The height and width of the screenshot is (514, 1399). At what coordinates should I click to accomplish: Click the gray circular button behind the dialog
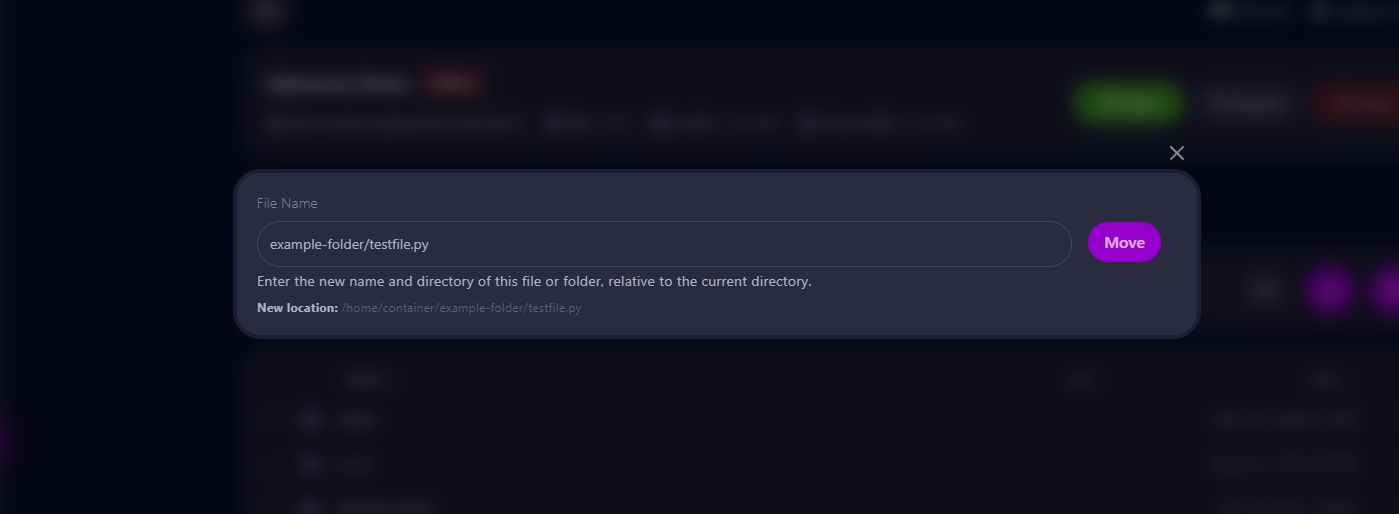tap(1266, 291)
